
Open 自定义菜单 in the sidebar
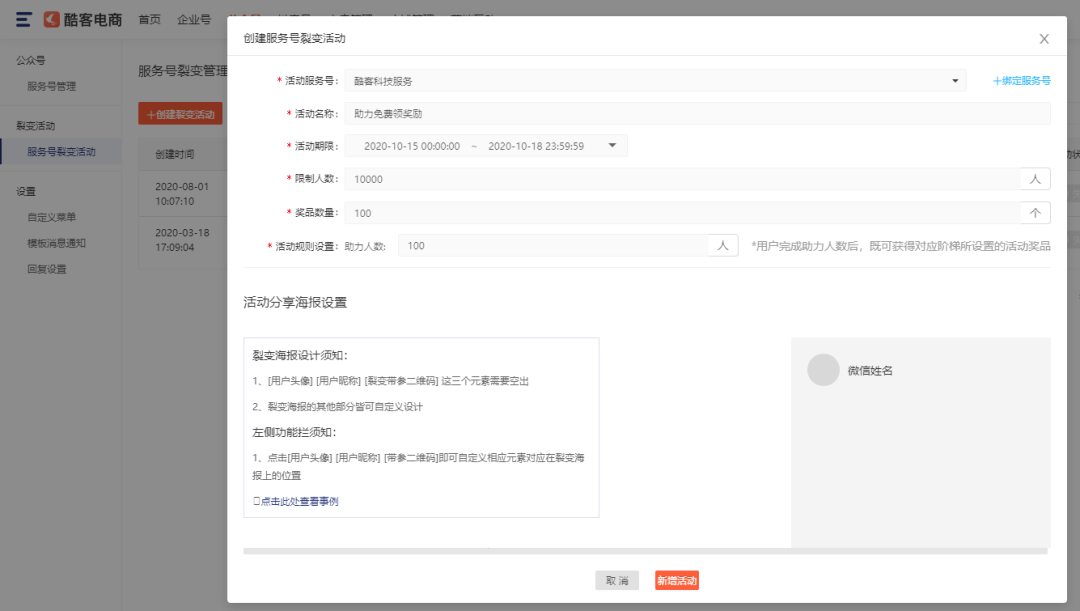coord(52,217)
